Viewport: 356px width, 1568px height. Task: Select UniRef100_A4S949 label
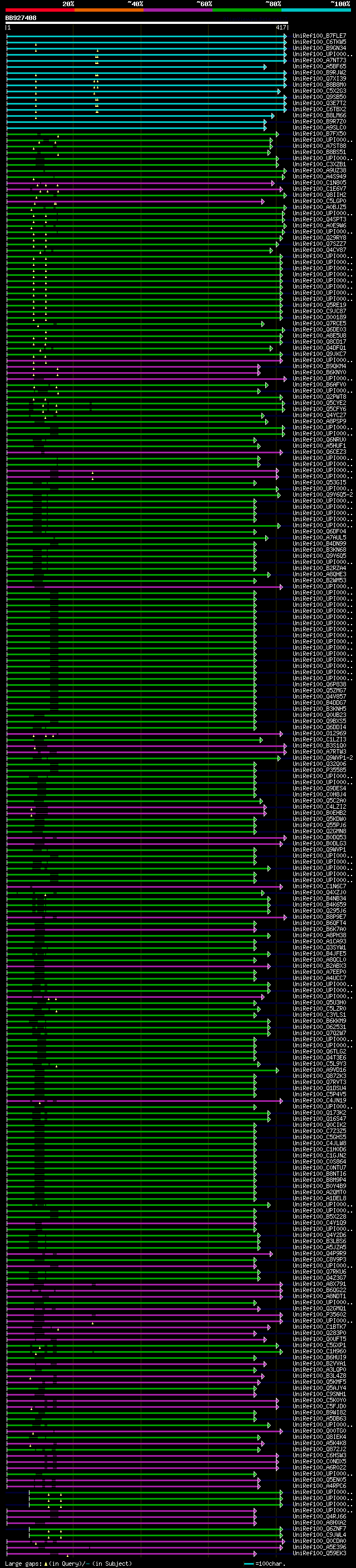[x=319, y=176]
